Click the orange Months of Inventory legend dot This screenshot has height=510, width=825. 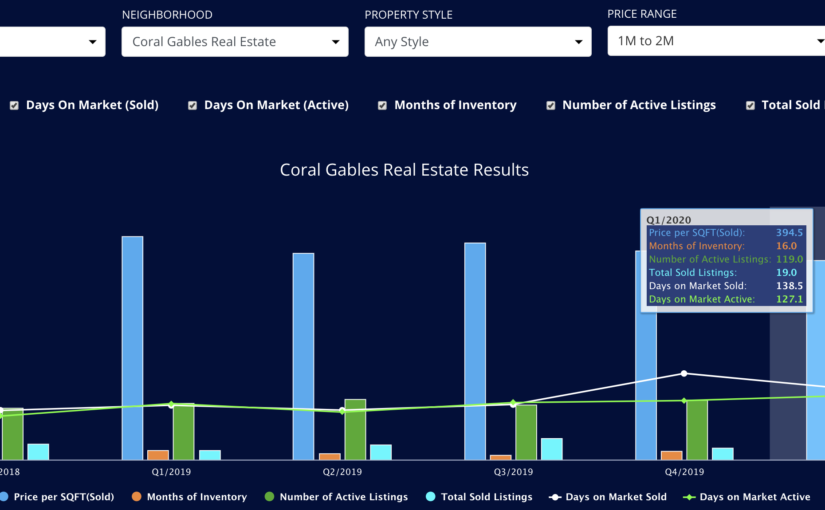click(137, 497)
